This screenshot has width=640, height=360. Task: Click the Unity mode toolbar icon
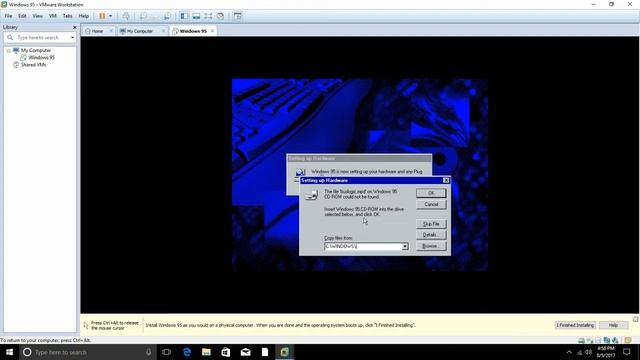tap(220, 16)
